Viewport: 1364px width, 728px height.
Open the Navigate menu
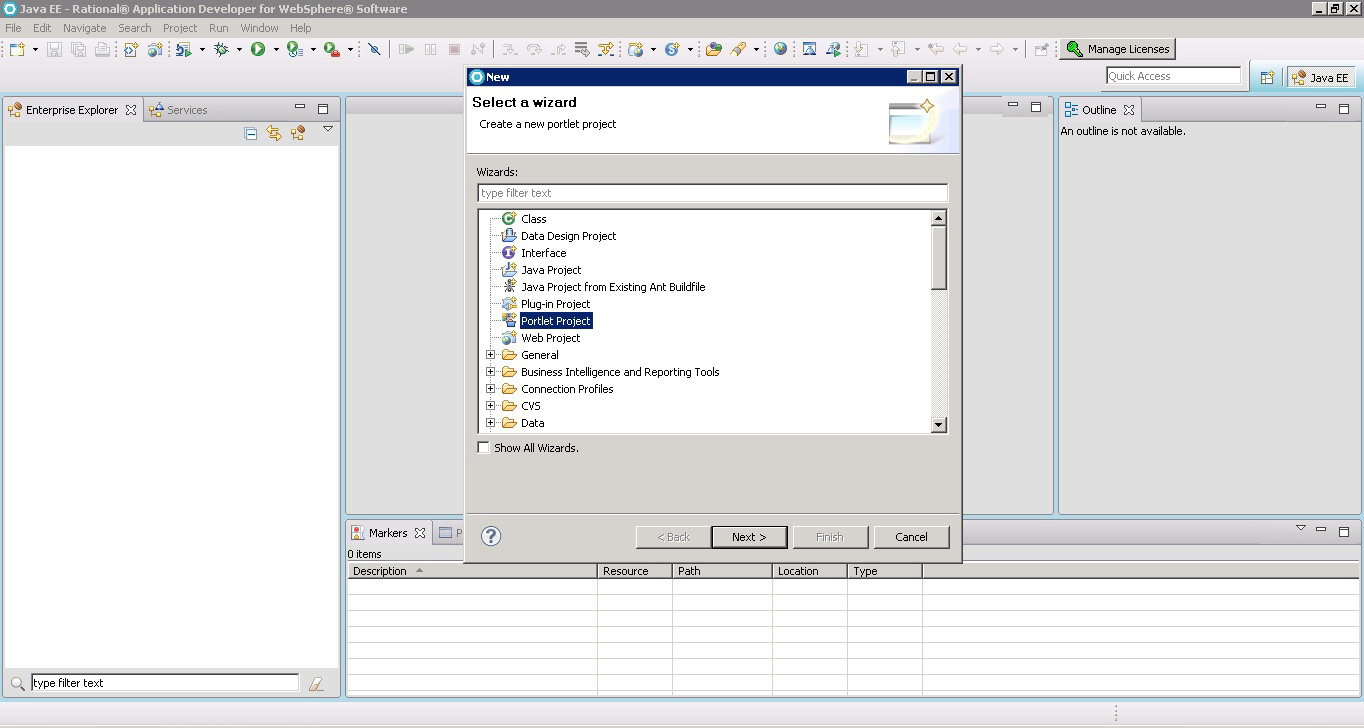84,28
